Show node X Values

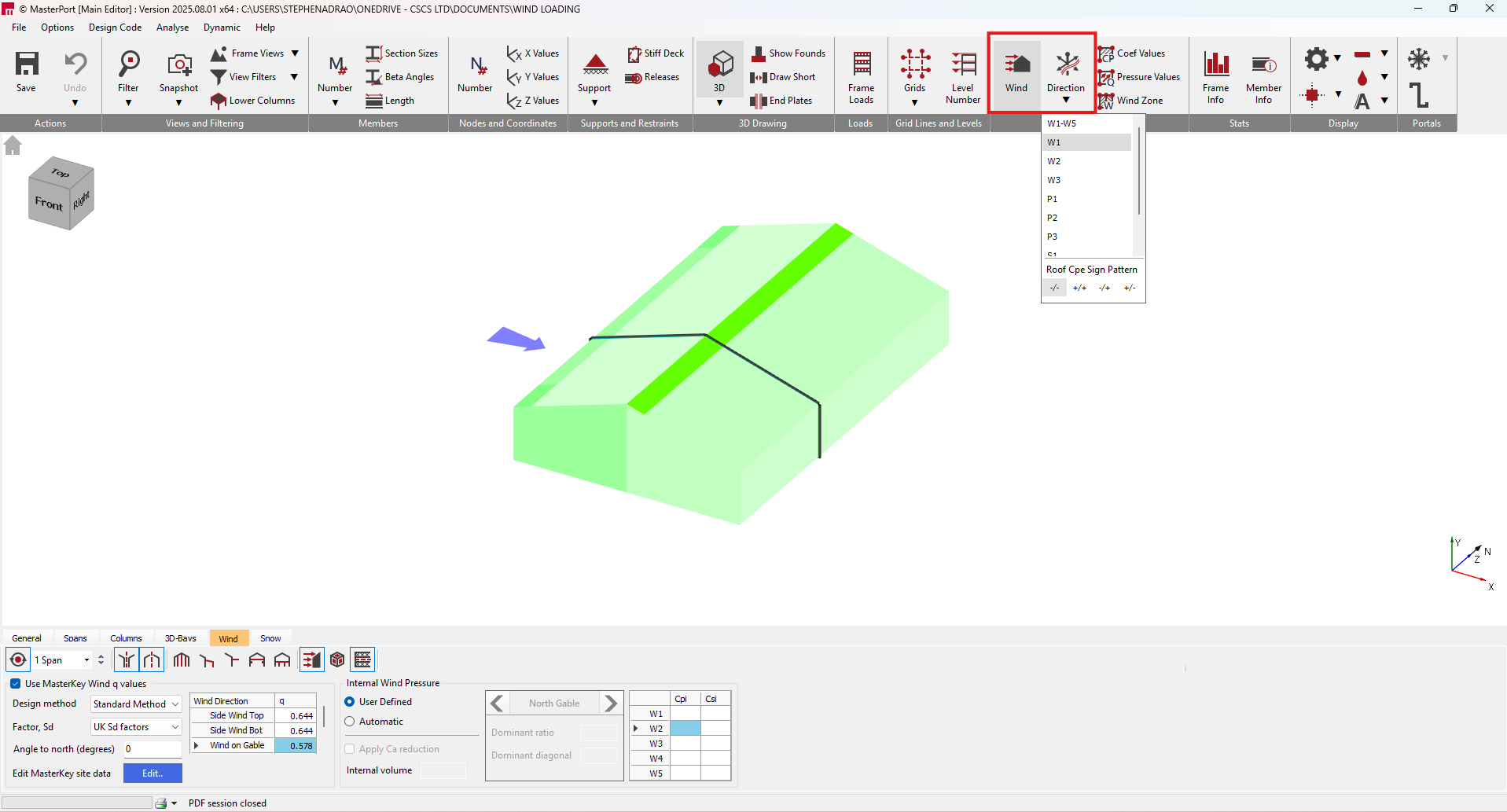[x=533, y=53]
